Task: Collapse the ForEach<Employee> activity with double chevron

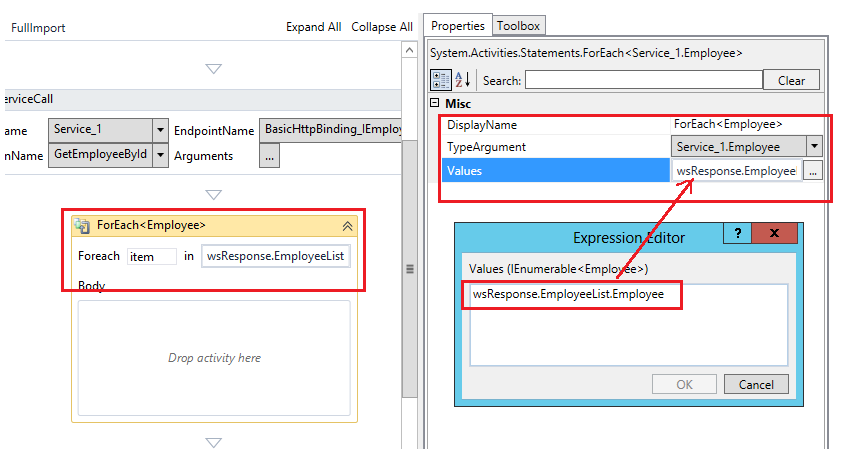Action: (x=347, y=226)
